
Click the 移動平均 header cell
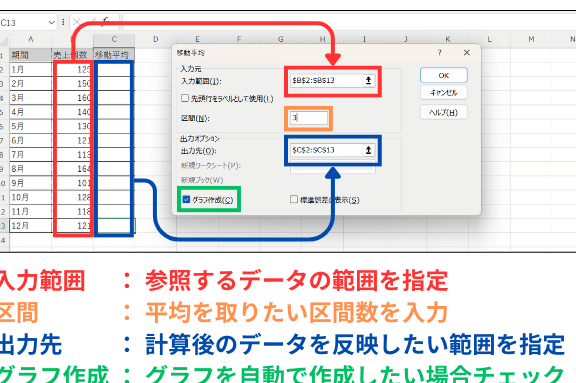114,55
